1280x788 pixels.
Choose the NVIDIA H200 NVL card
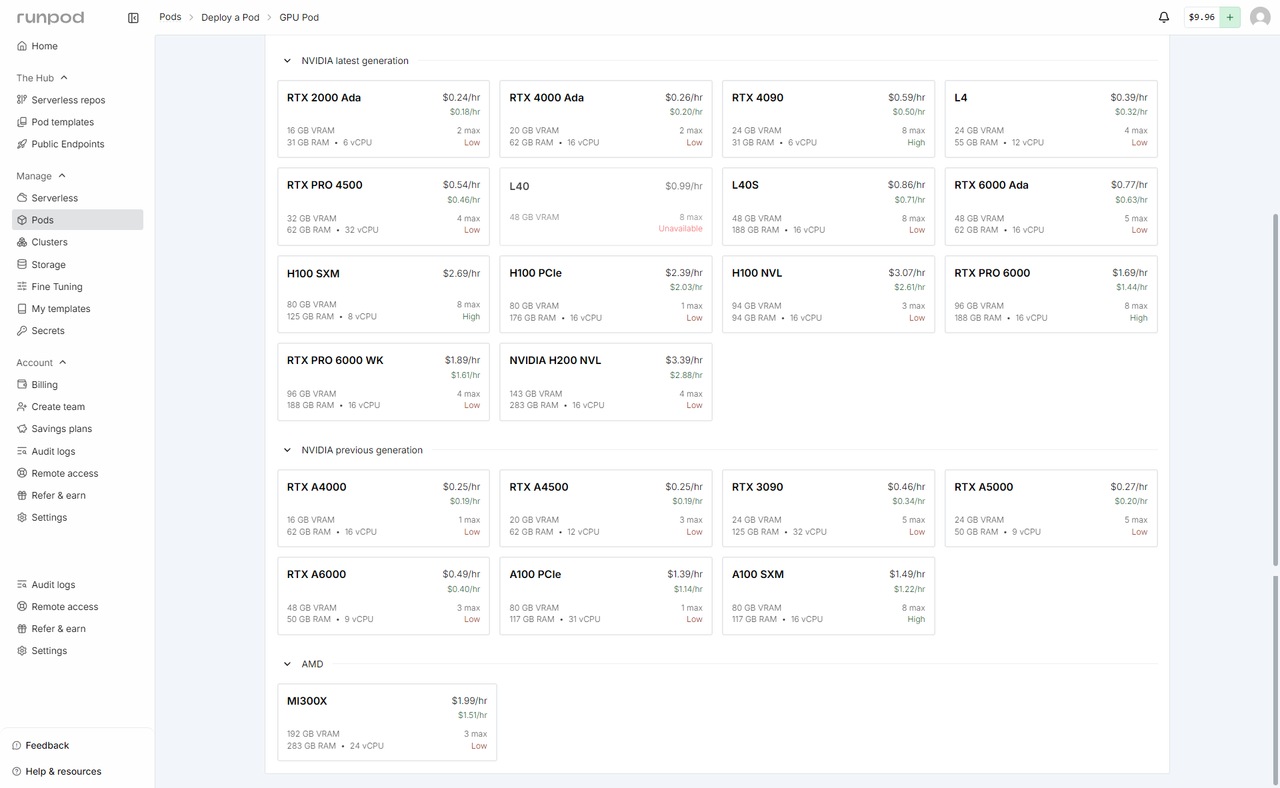coord(606,382)
